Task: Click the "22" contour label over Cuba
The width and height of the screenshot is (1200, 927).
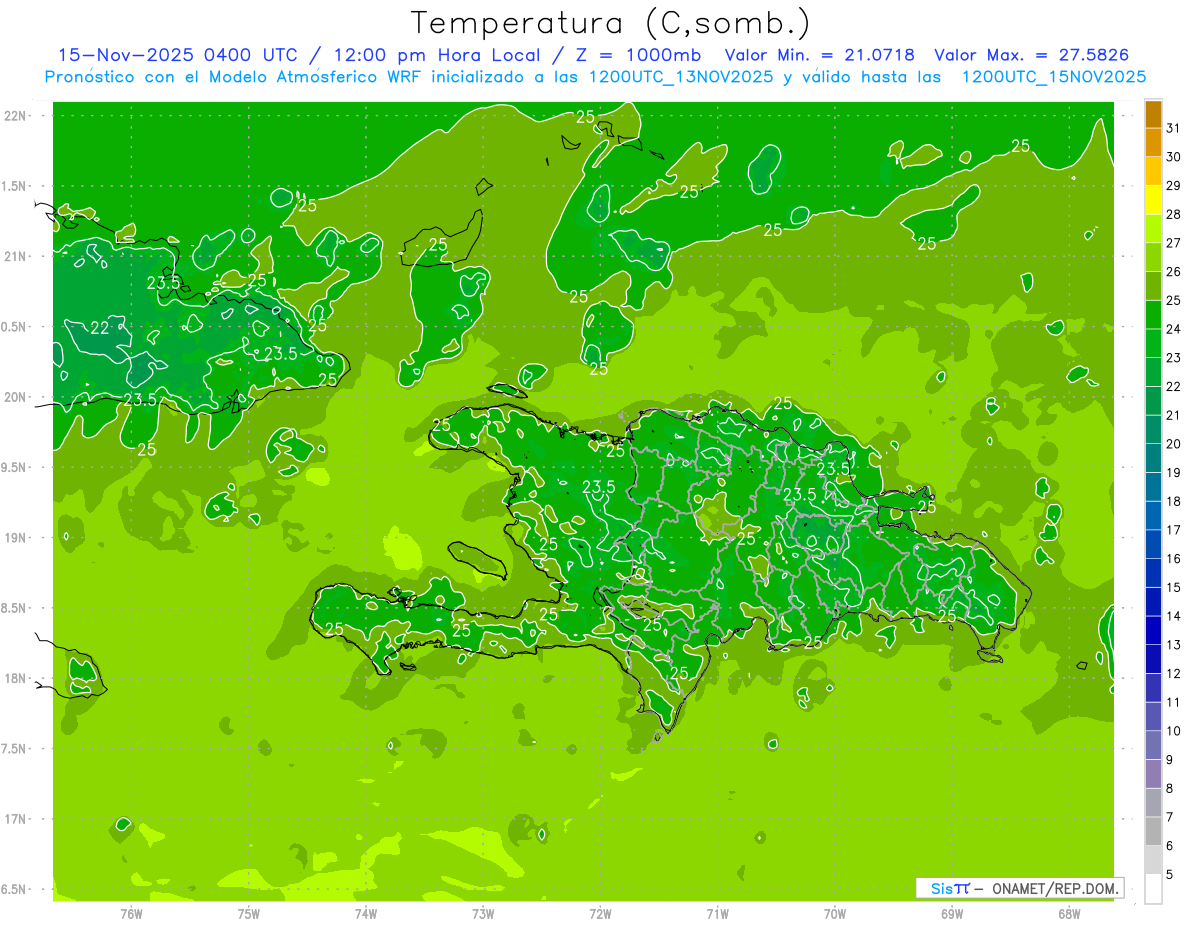Action: 100,328
